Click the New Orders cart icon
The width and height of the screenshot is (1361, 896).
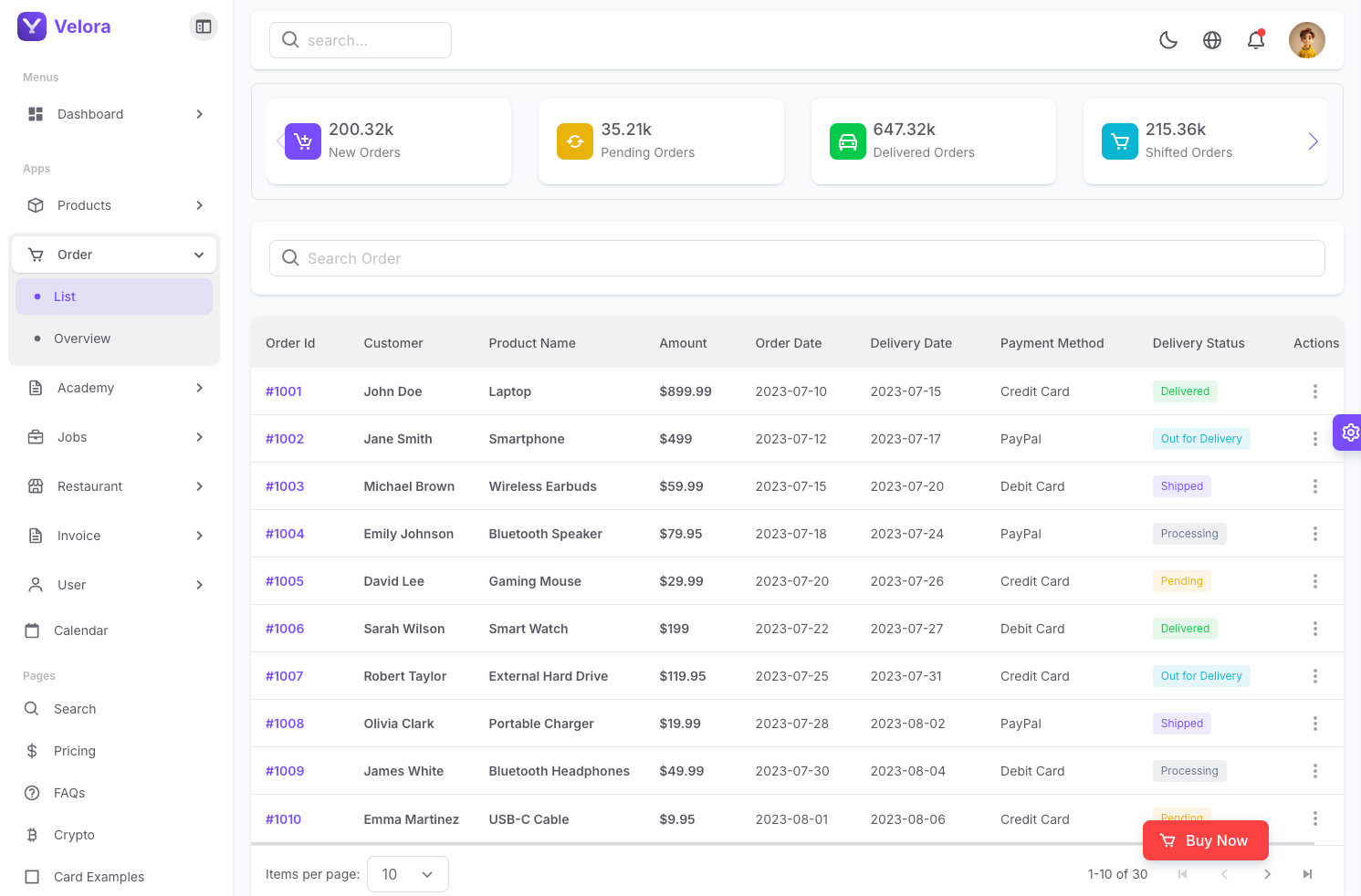[303, 141]
